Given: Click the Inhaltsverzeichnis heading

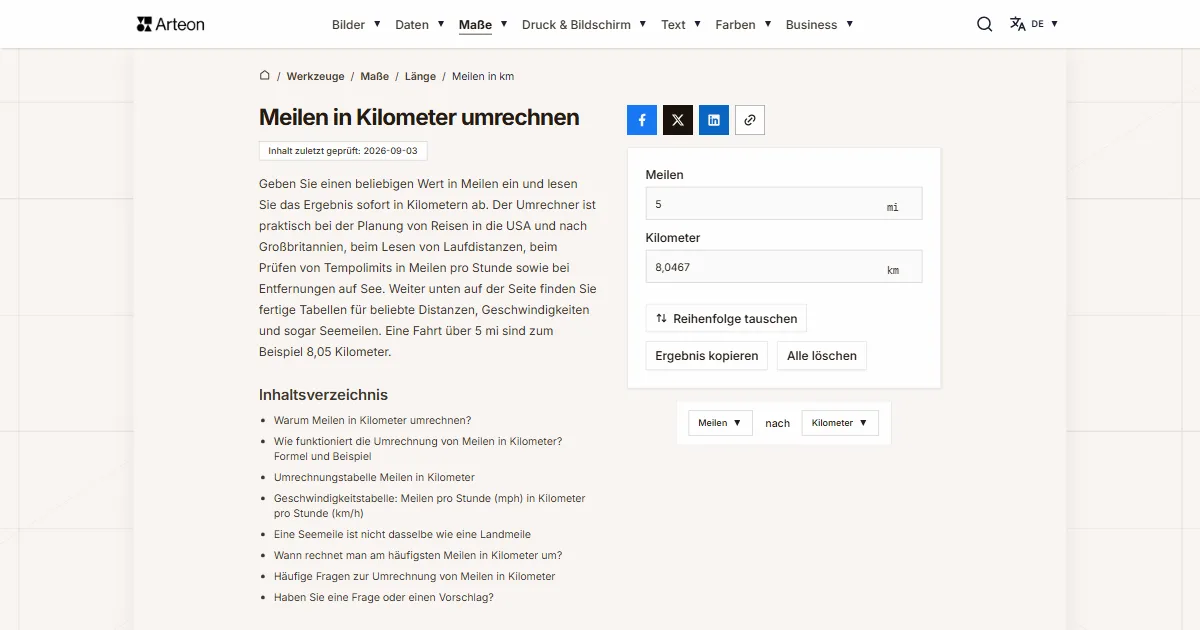Looking at the screenshot, I should [x=323, y=395].
